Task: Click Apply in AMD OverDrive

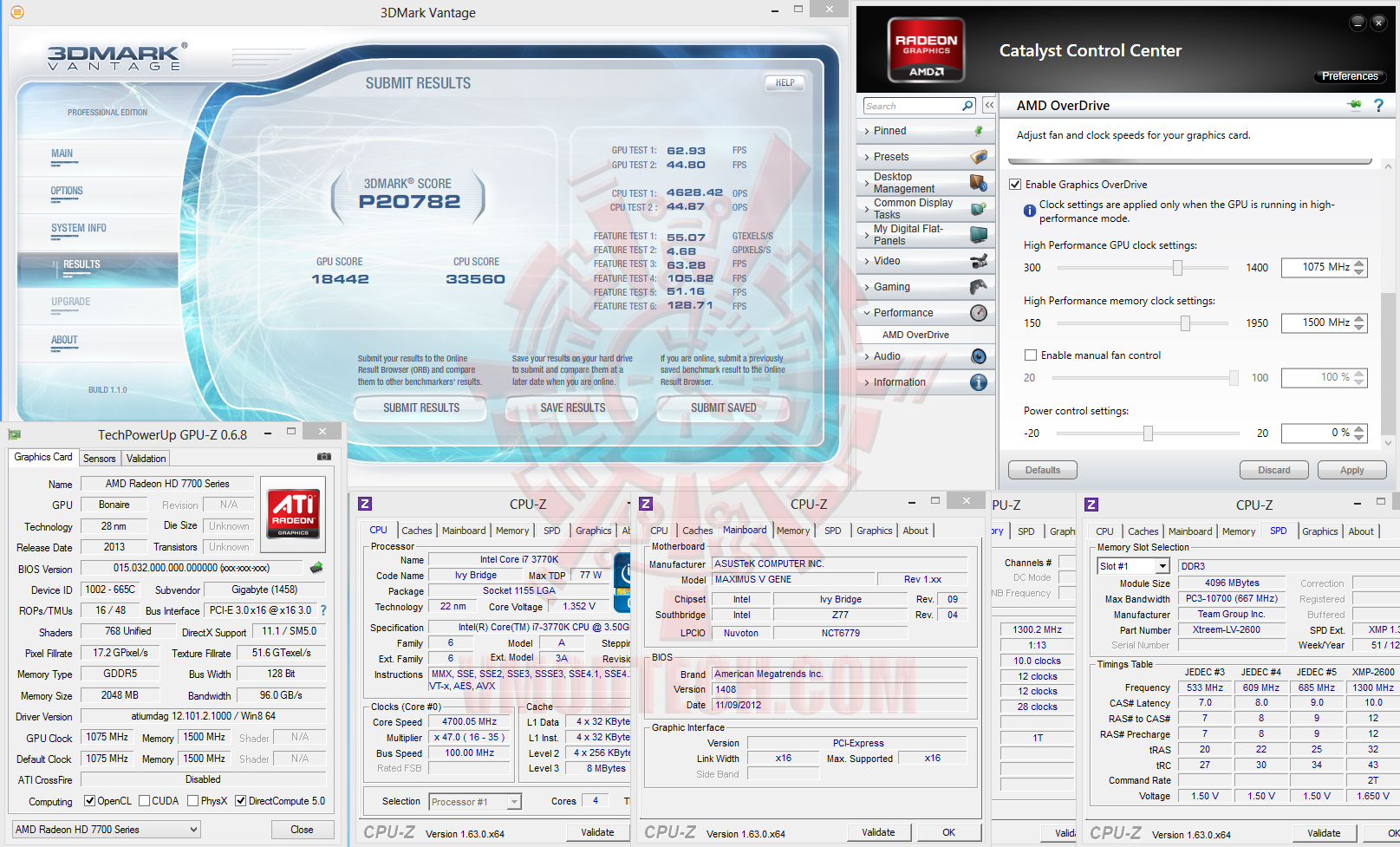Action: (1351, 470)
